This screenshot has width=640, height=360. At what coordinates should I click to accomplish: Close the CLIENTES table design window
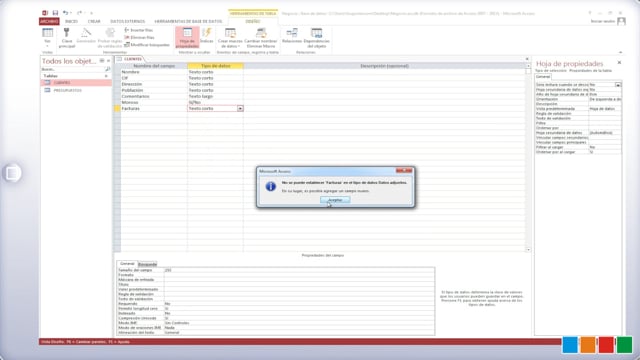pyautogui.click(x=527, y=59)
